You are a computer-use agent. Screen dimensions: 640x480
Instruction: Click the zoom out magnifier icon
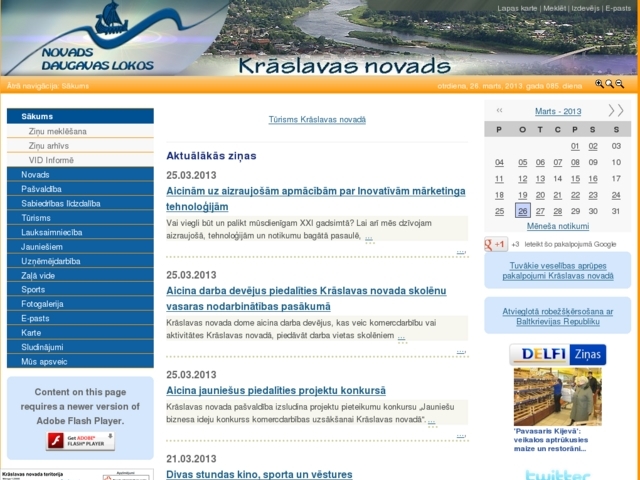(x=620, y=85)
